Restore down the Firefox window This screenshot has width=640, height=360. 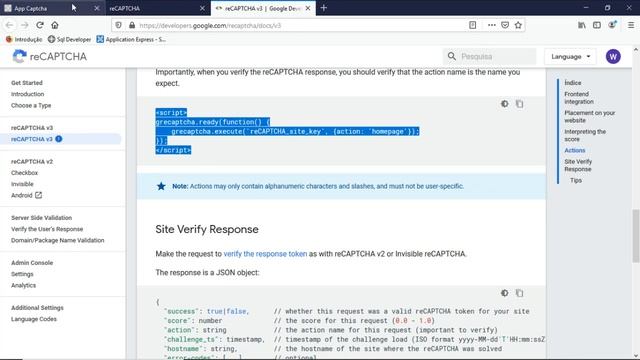[x=607, y=8]
